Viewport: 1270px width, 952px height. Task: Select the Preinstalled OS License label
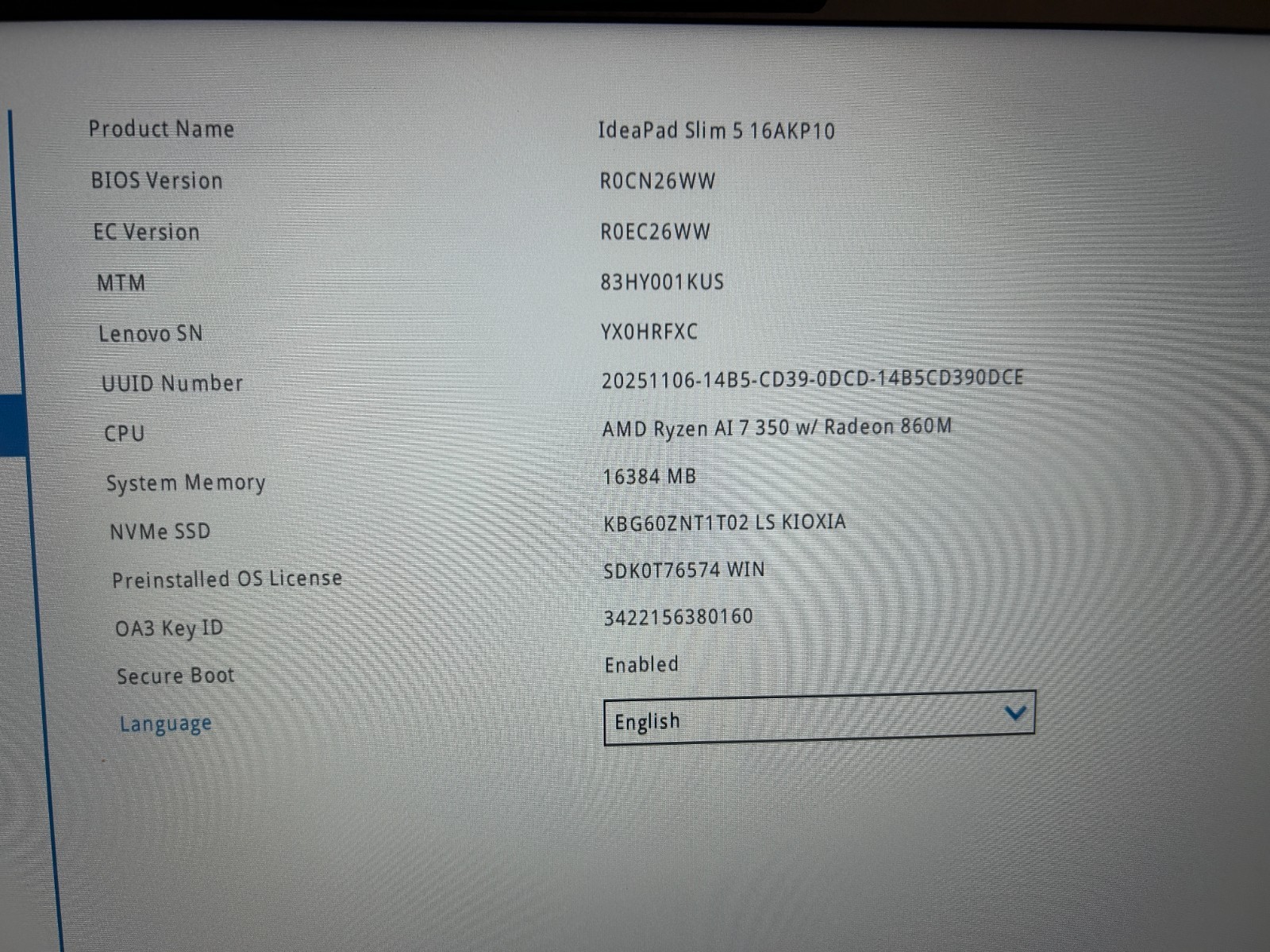227,579
